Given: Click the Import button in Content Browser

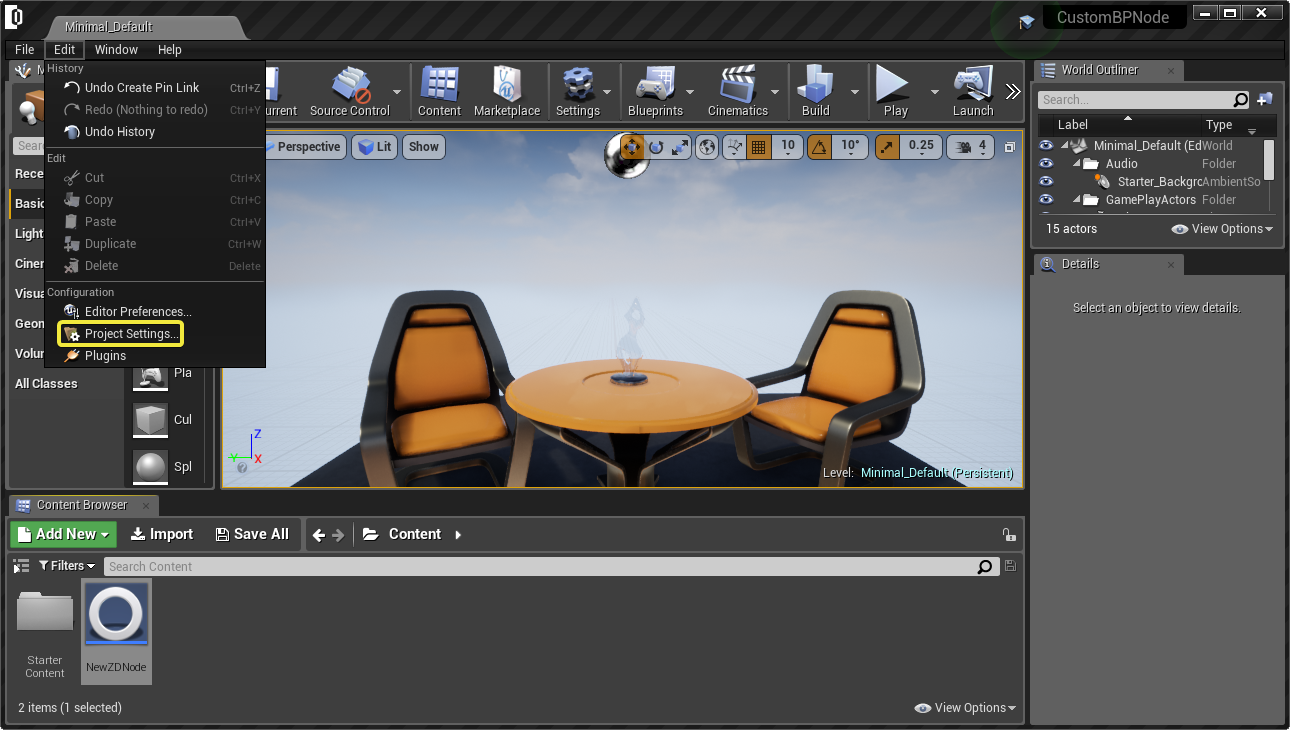Looking at the screenshot, I should 162,534.
